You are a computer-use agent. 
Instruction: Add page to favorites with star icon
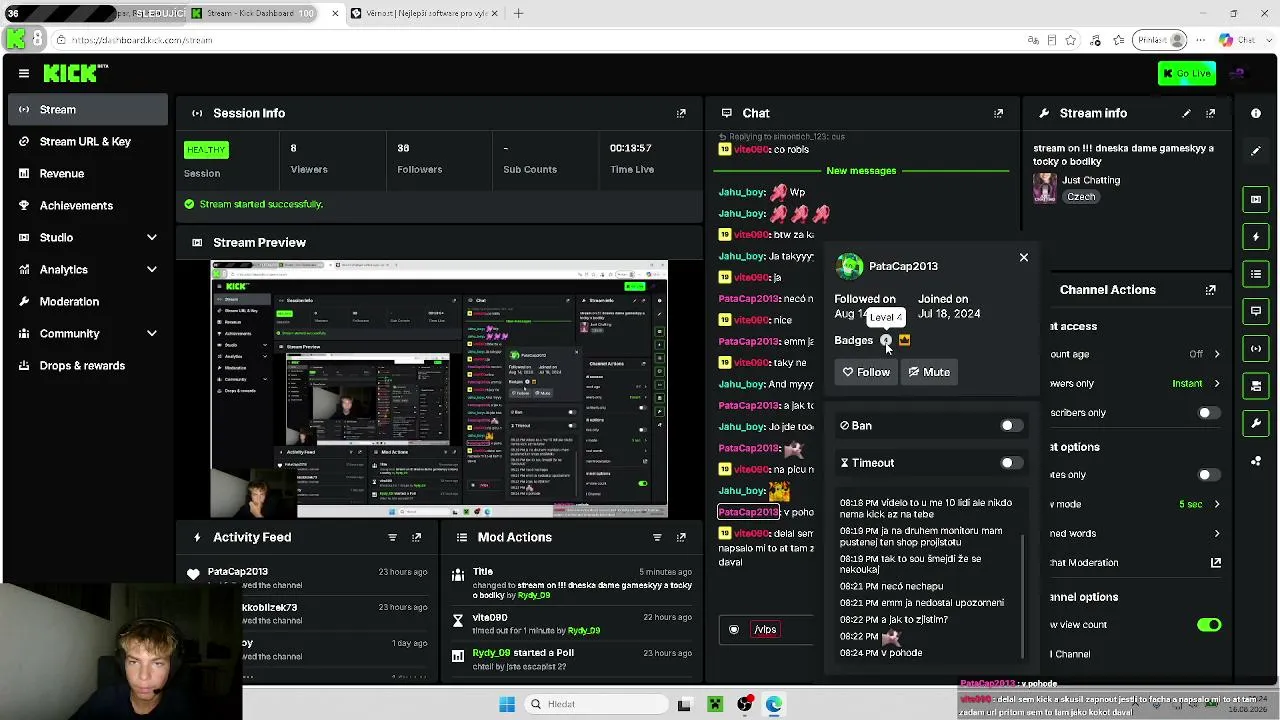tap(1071, 40)
